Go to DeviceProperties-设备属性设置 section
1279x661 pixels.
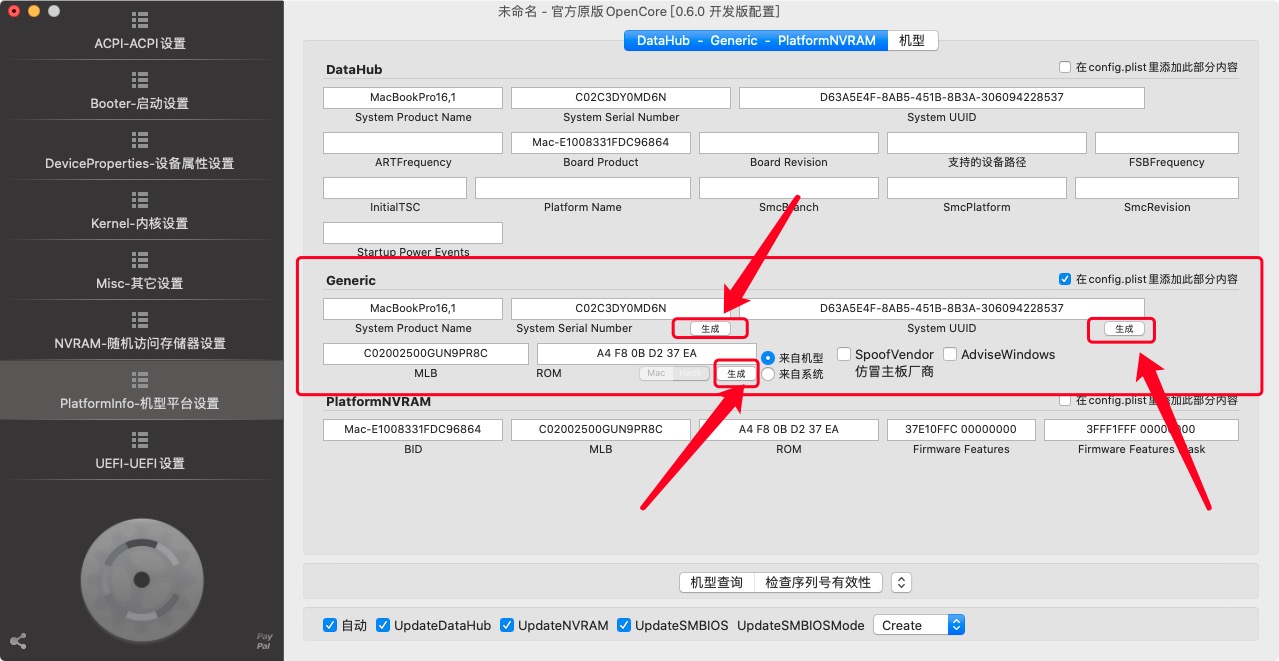pyautogui.click(x=140, y=151)
